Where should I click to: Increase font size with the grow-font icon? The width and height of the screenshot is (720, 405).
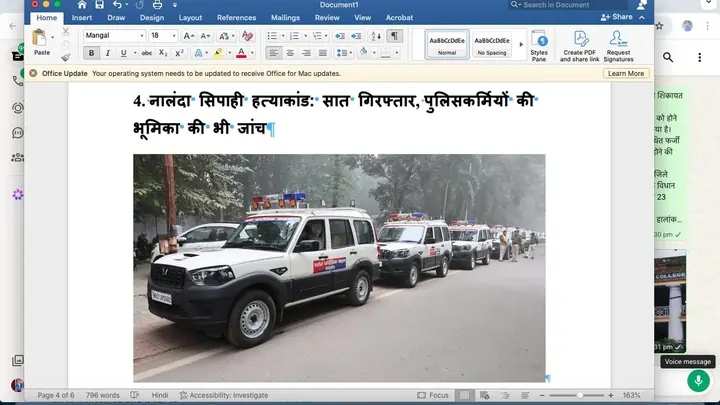pyautogui.click(x=189, y=36)
